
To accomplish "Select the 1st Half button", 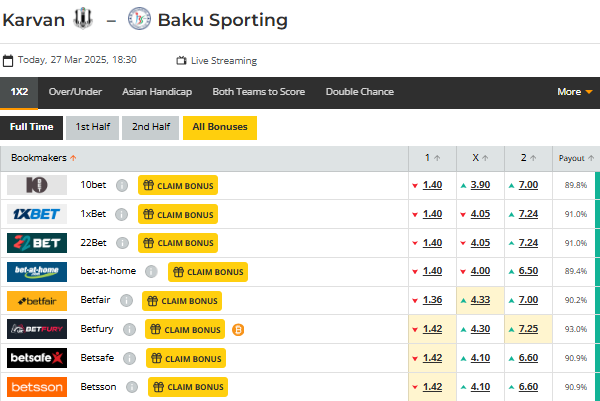I will point(93,128).
